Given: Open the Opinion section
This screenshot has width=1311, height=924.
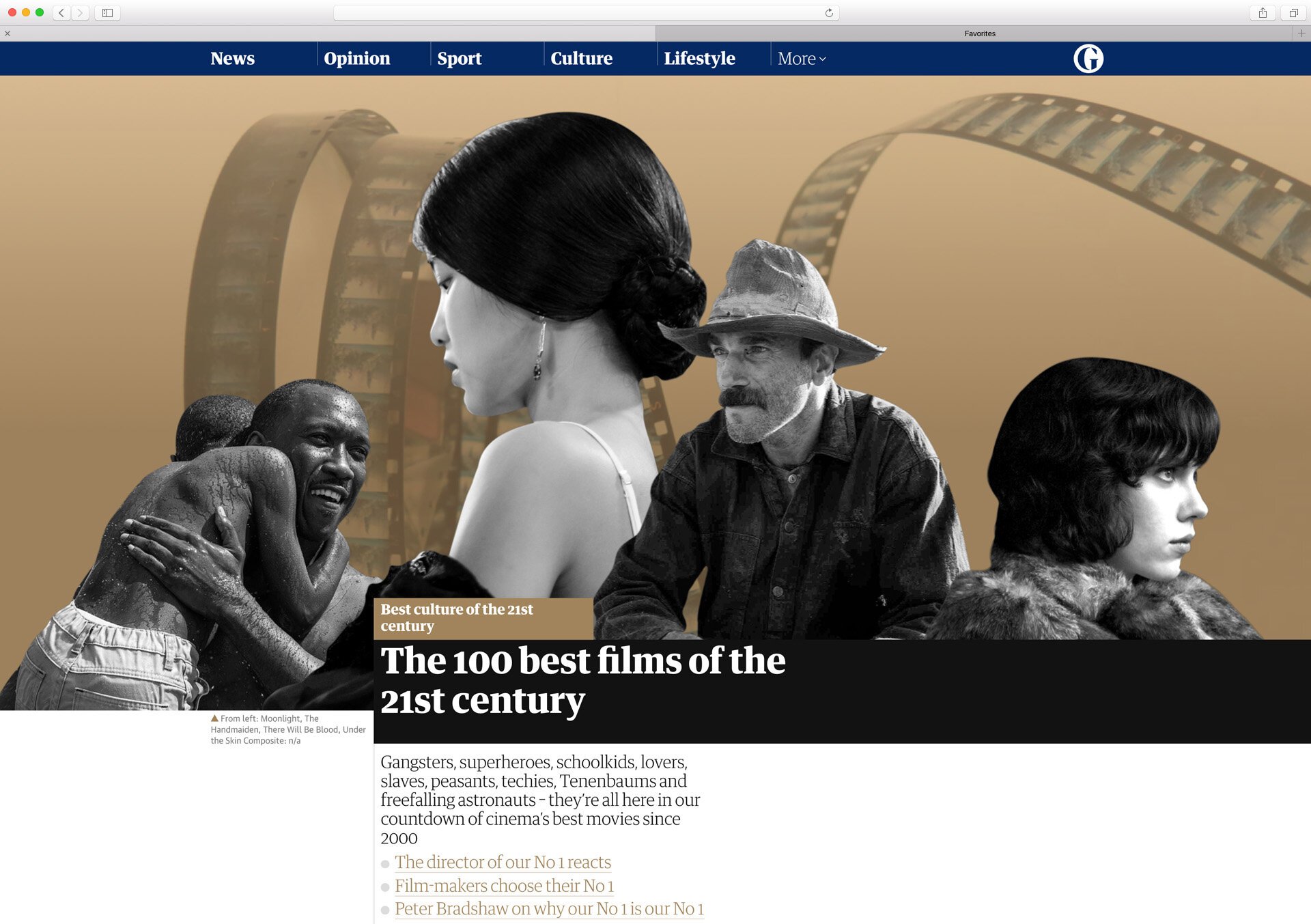Looking at the screenshot, I should click(x=356, y=59).
